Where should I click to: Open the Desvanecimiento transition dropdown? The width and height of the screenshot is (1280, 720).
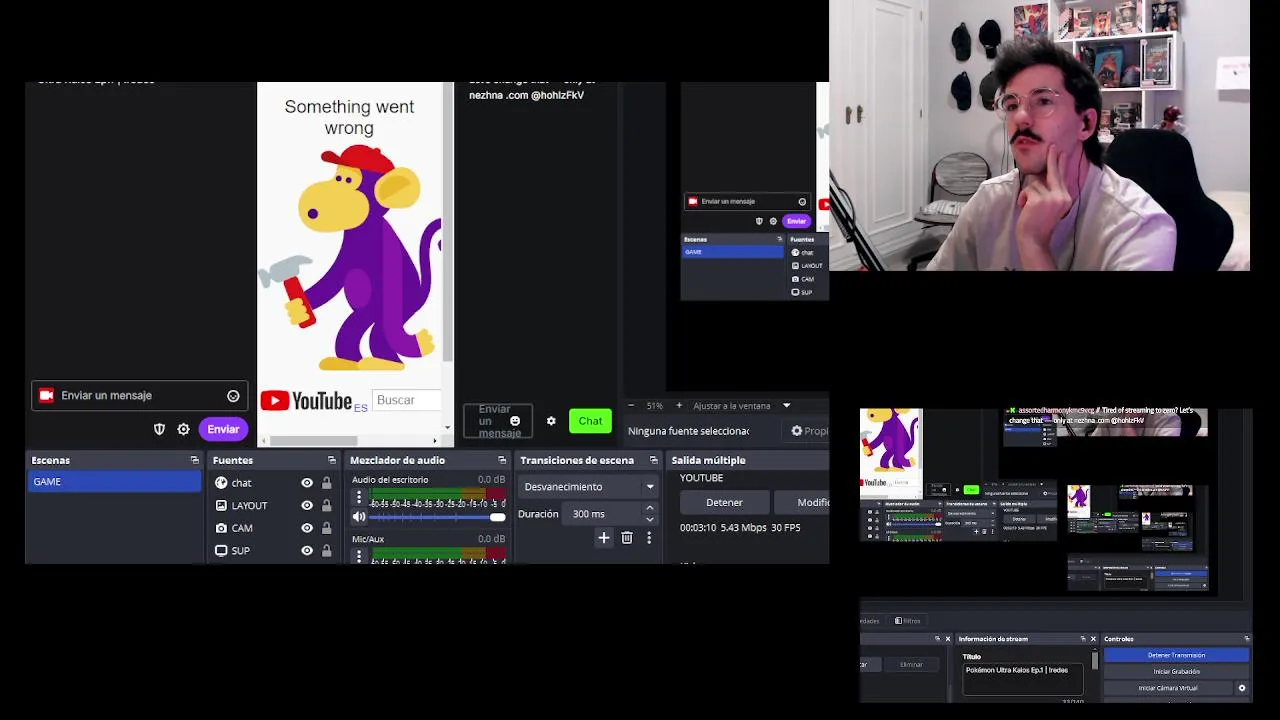pyautogui.click(x=589, y=487)
